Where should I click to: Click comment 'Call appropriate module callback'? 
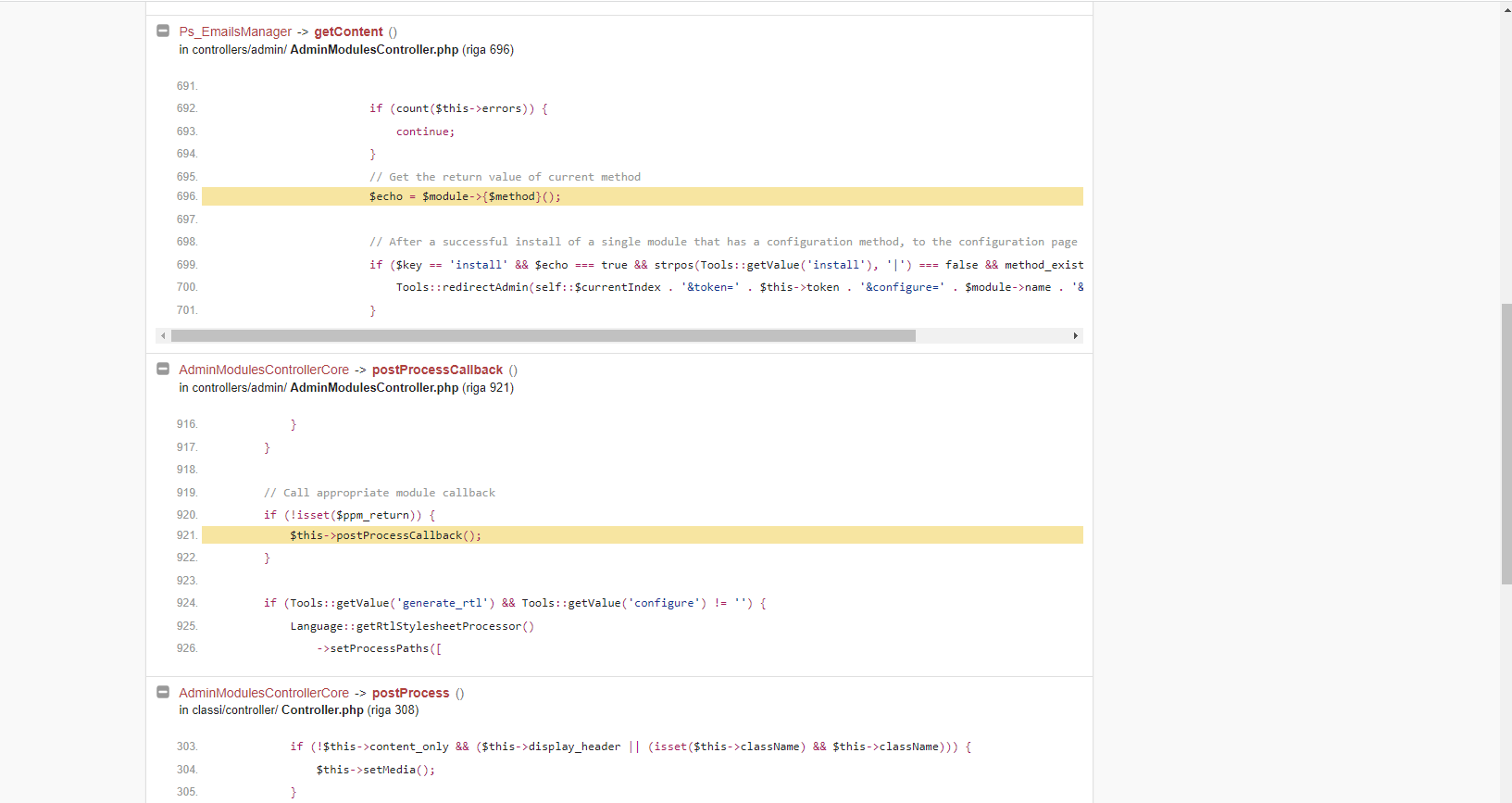pyautogui.click(x=380, y=493)
